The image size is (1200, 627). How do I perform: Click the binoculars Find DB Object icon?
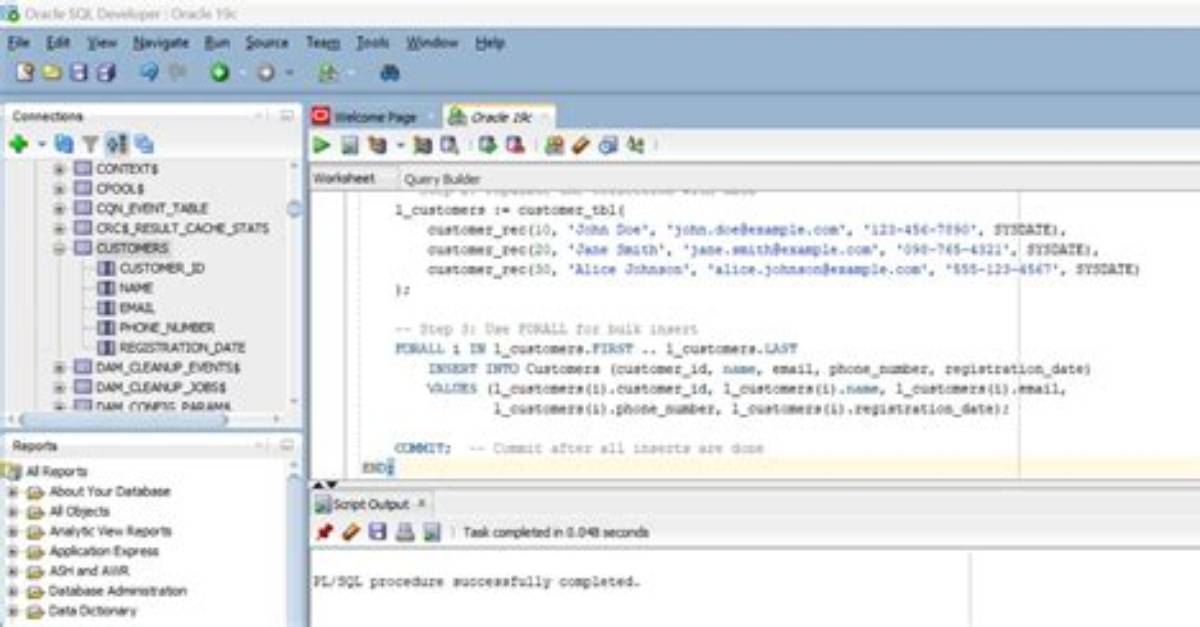point(390,72)
